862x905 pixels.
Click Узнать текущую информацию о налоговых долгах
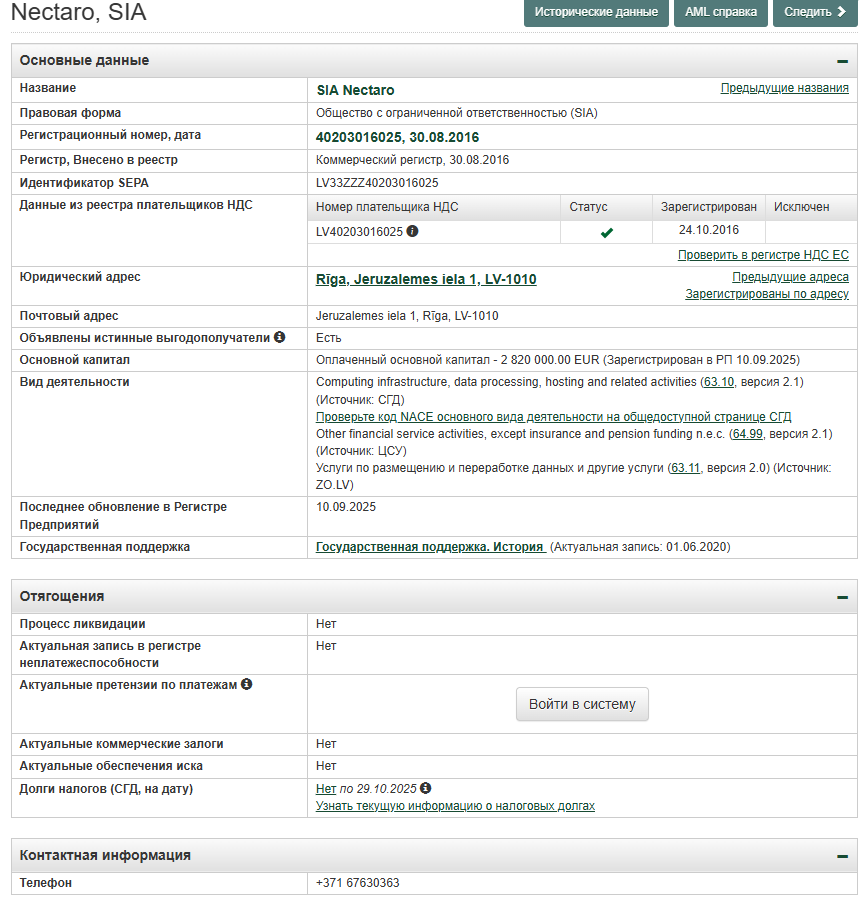coord(455,806)
